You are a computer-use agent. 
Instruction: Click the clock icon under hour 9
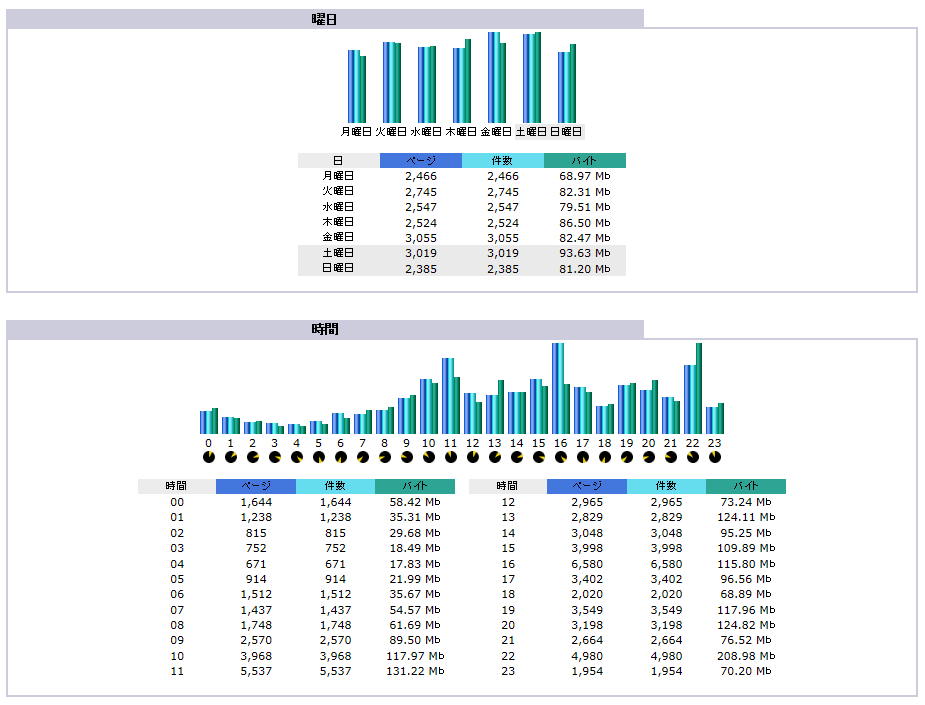pyautogui.click(x=406, y=457)
